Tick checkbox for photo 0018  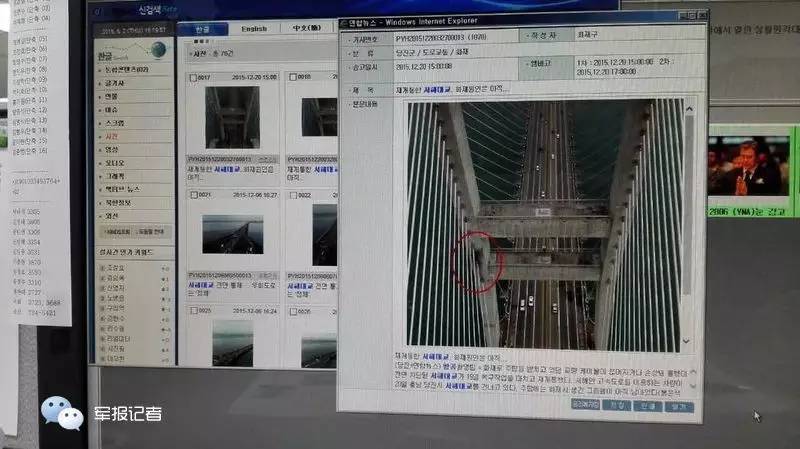point(293,77)
